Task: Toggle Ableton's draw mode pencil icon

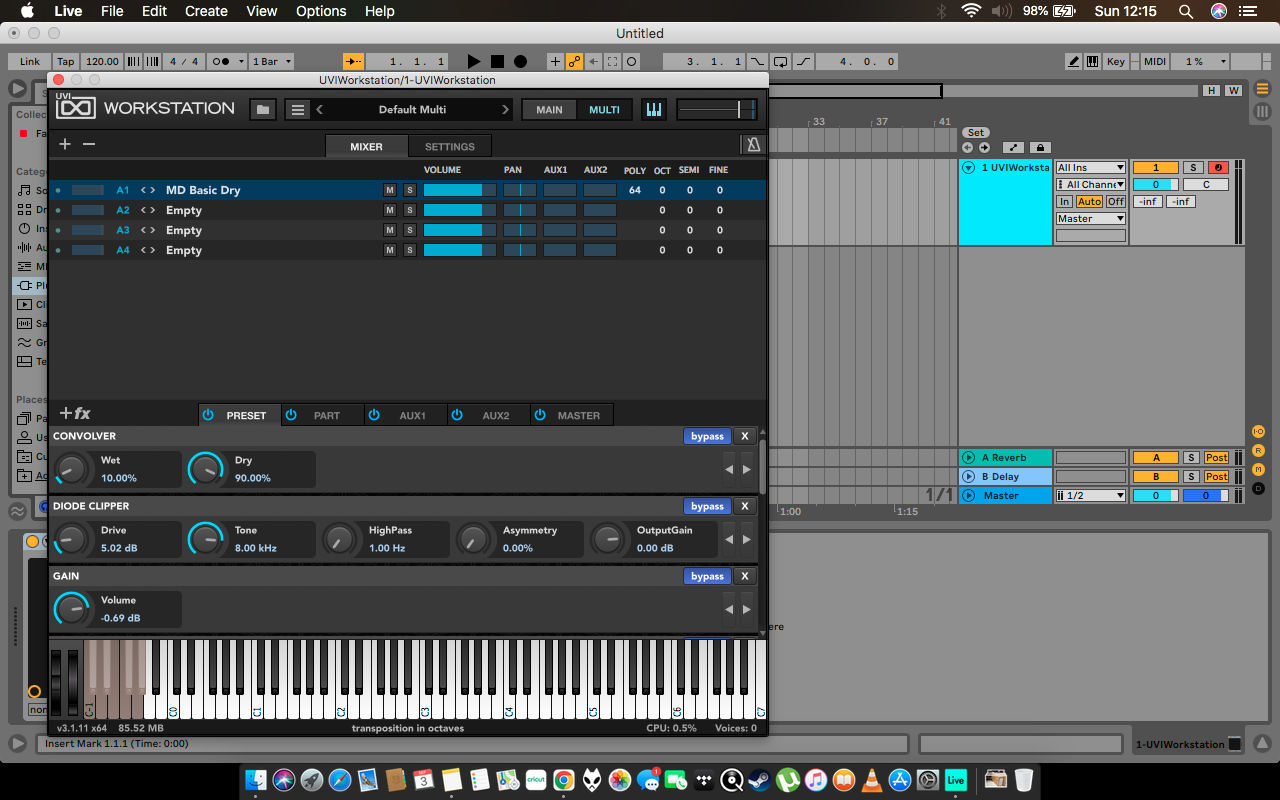Action: coord(1073,62)
